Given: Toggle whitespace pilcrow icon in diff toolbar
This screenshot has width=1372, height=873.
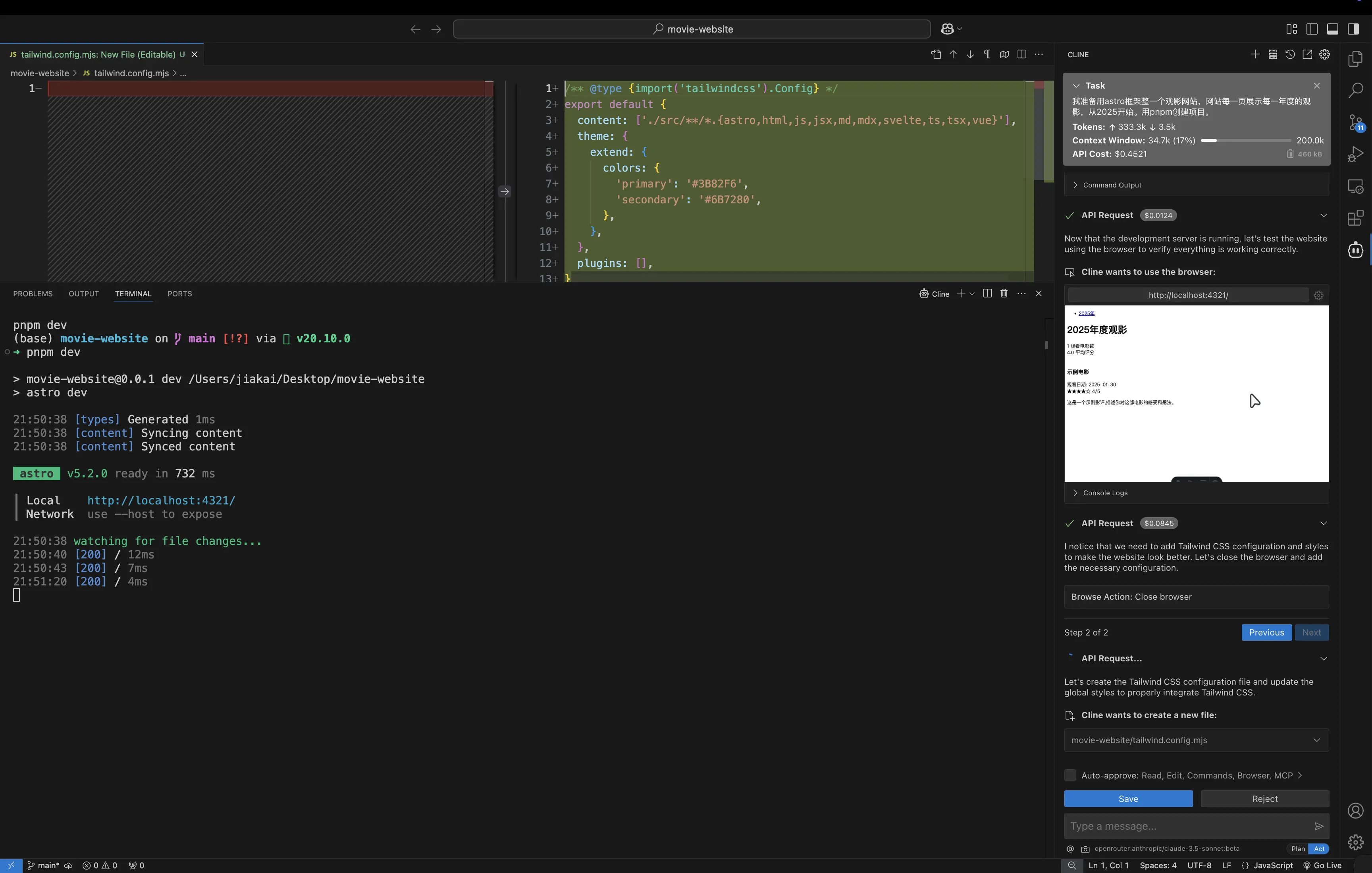Looking at the screenshot, I should click(987, 54).
